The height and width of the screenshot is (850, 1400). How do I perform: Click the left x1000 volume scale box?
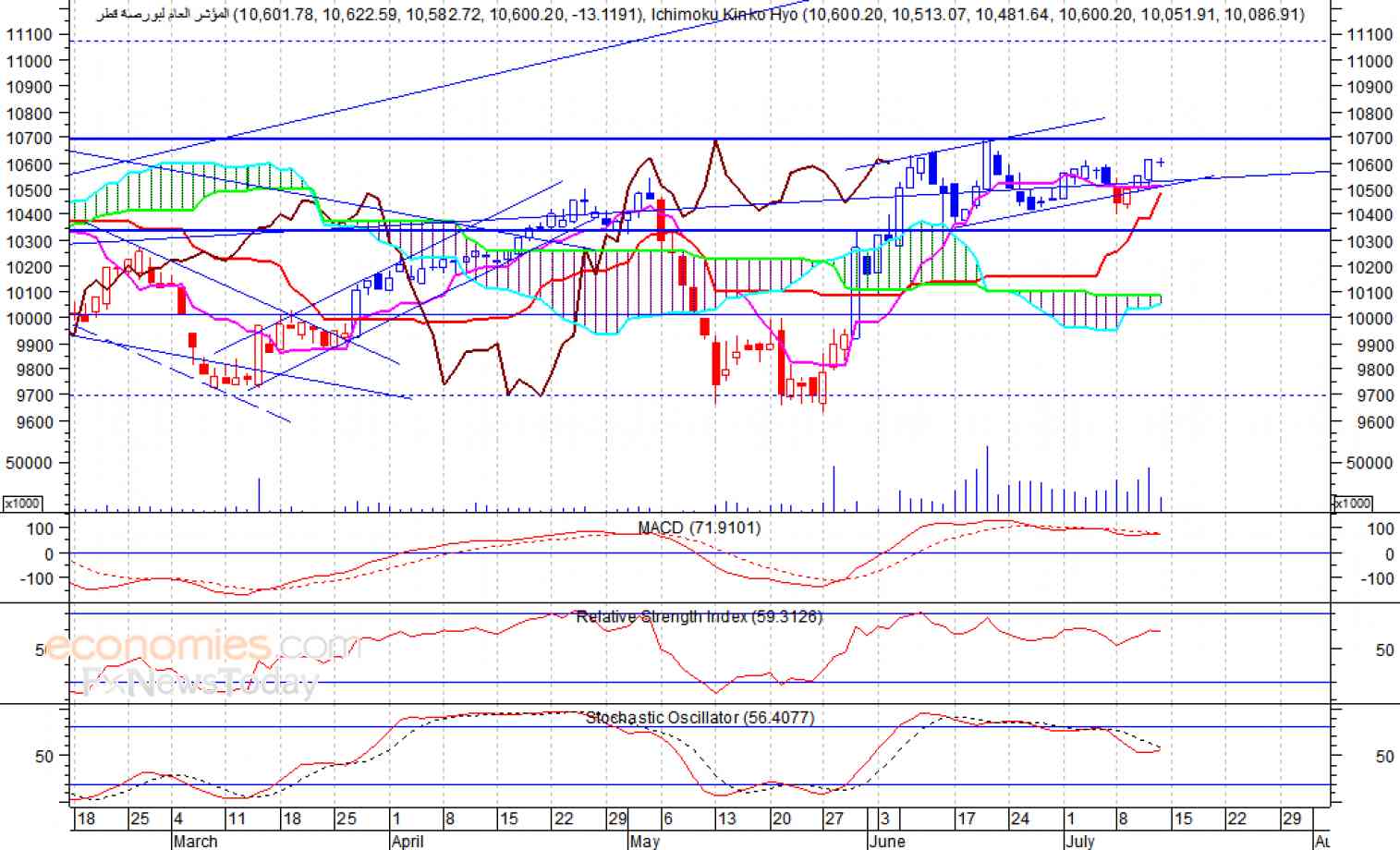pyautogui.click(x=21, y=503)
